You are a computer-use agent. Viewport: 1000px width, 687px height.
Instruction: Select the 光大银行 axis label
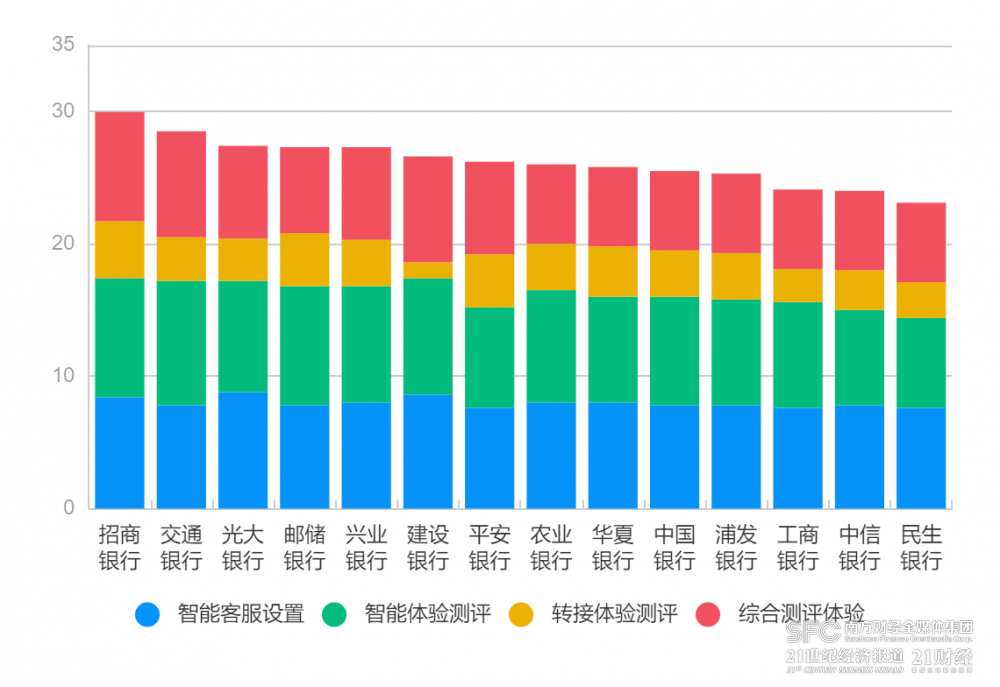coord(243,547)
